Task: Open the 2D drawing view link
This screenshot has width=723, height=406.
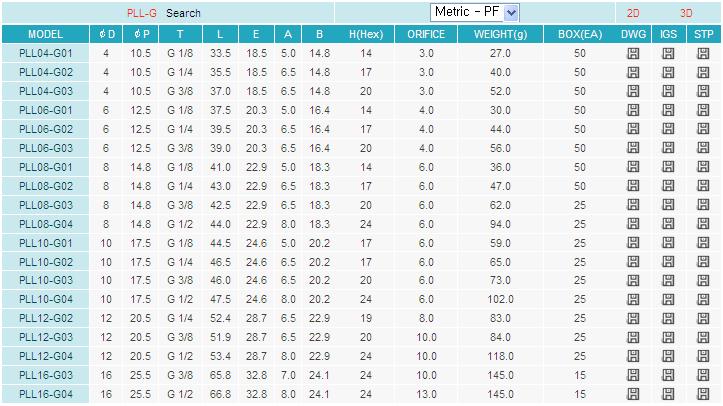Action: tap(633, 14)
